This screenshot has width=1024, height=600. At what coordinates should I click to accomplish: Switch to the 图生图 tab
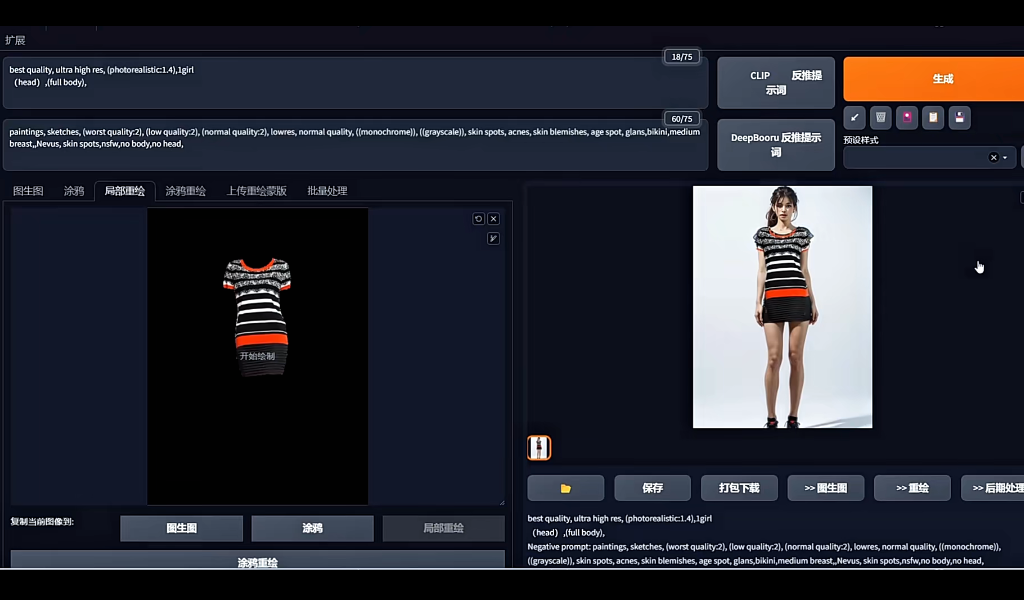coord(28,191)
